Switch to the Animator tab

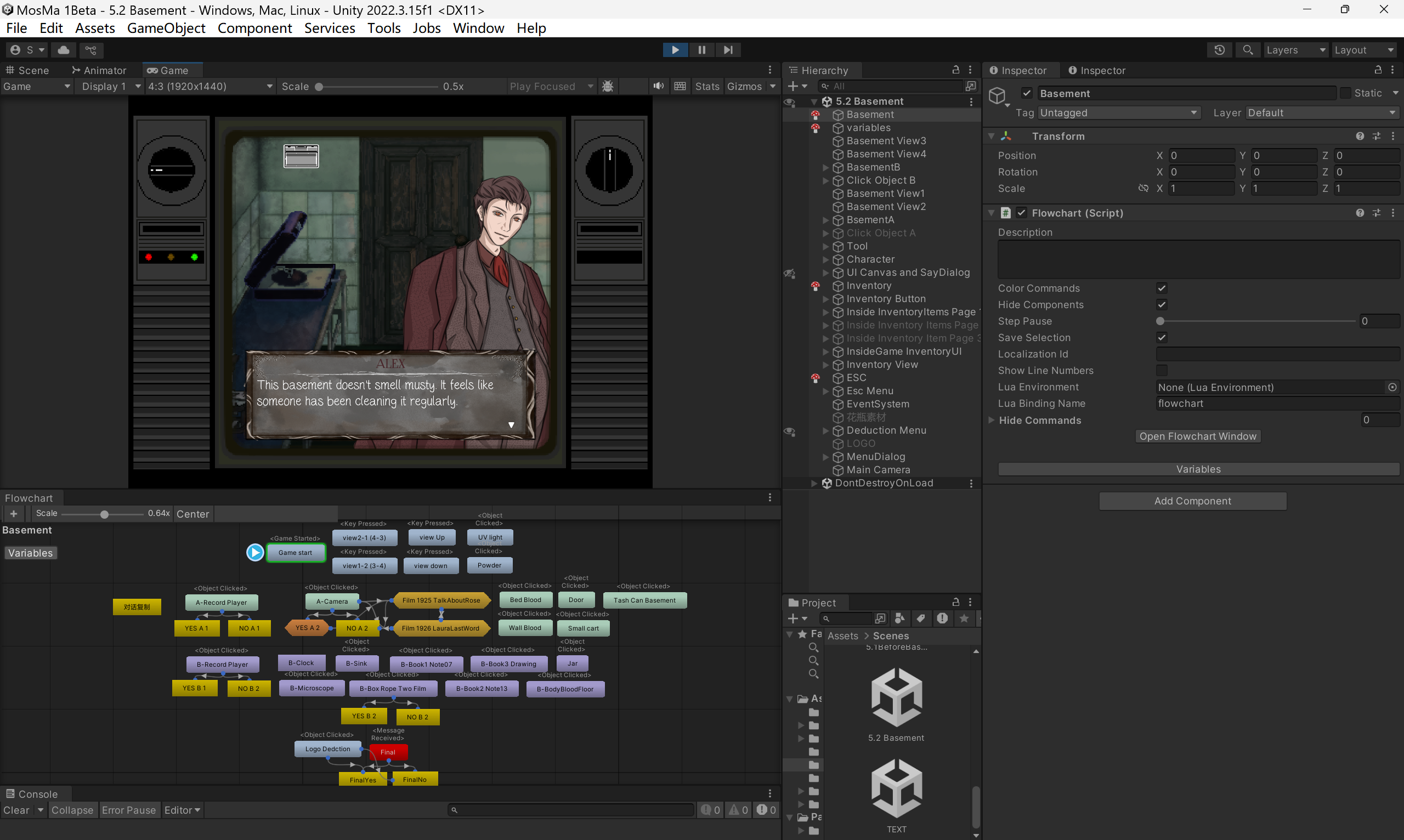[x=99, y=70]
